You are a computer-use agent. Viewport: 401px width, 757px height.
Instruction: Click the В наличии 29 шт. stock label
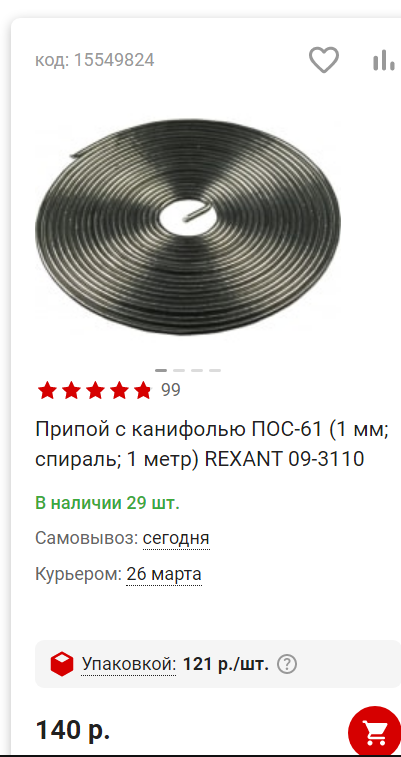(107, 503)
